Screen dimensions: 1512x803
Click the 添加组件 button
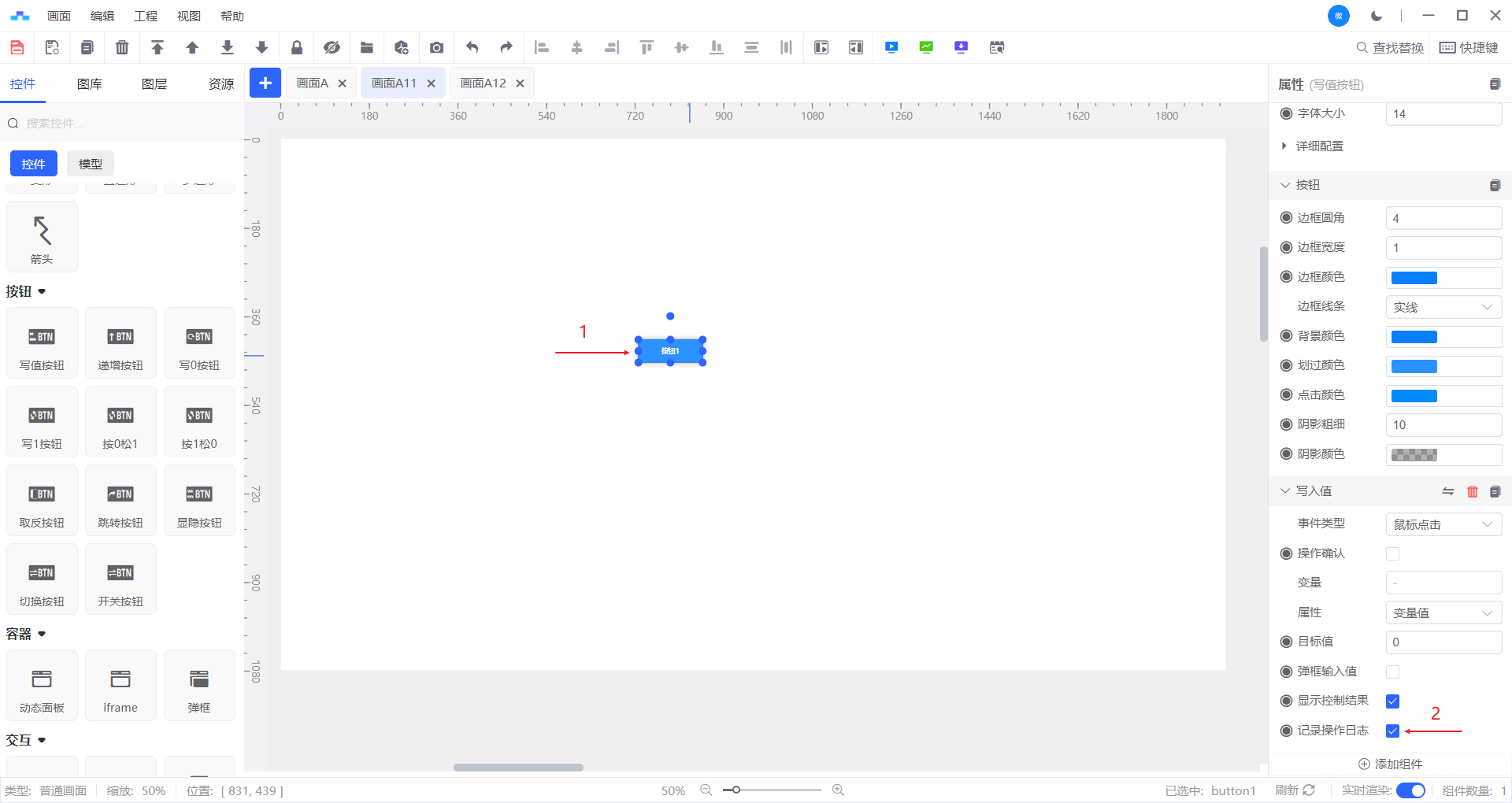pyautogui.click(x=1390, y=764)
